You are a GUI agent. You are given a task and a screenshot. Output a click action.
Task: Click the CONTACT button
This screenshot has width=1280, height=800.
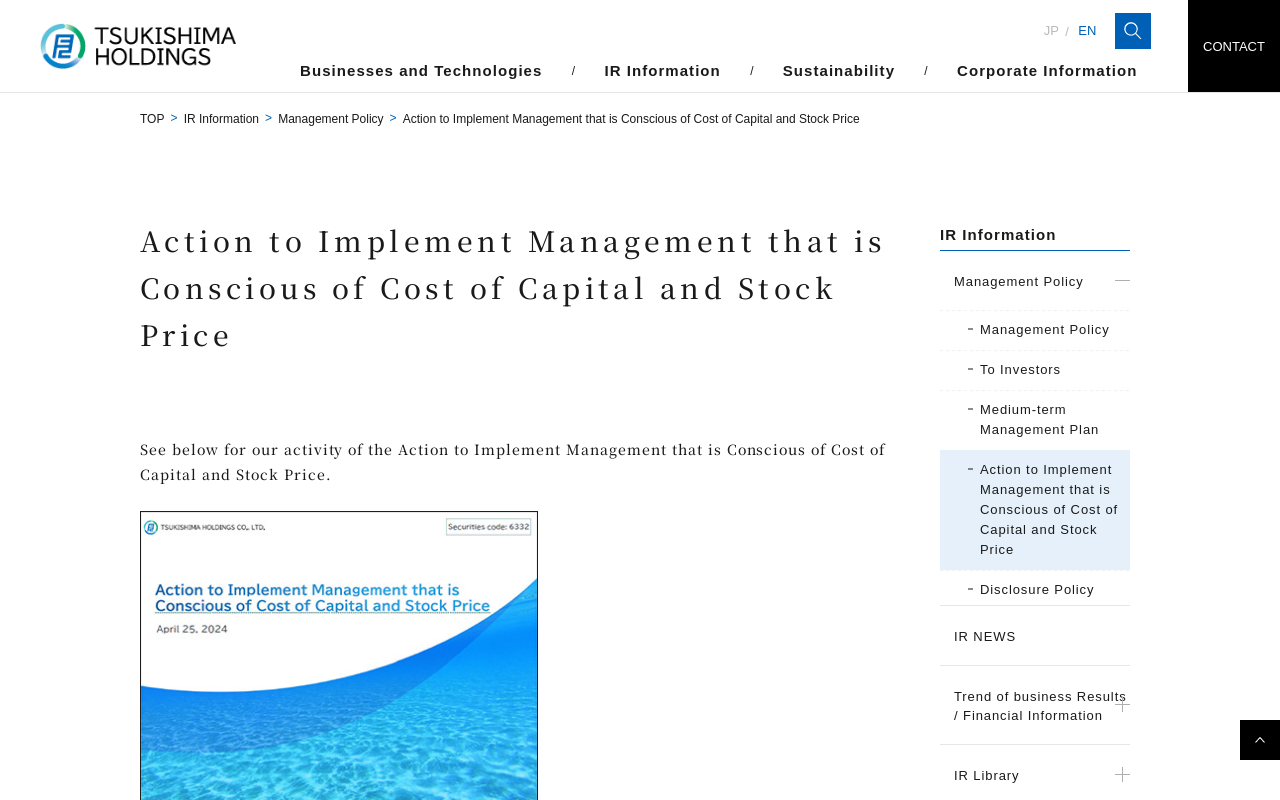pos(1233,46)
